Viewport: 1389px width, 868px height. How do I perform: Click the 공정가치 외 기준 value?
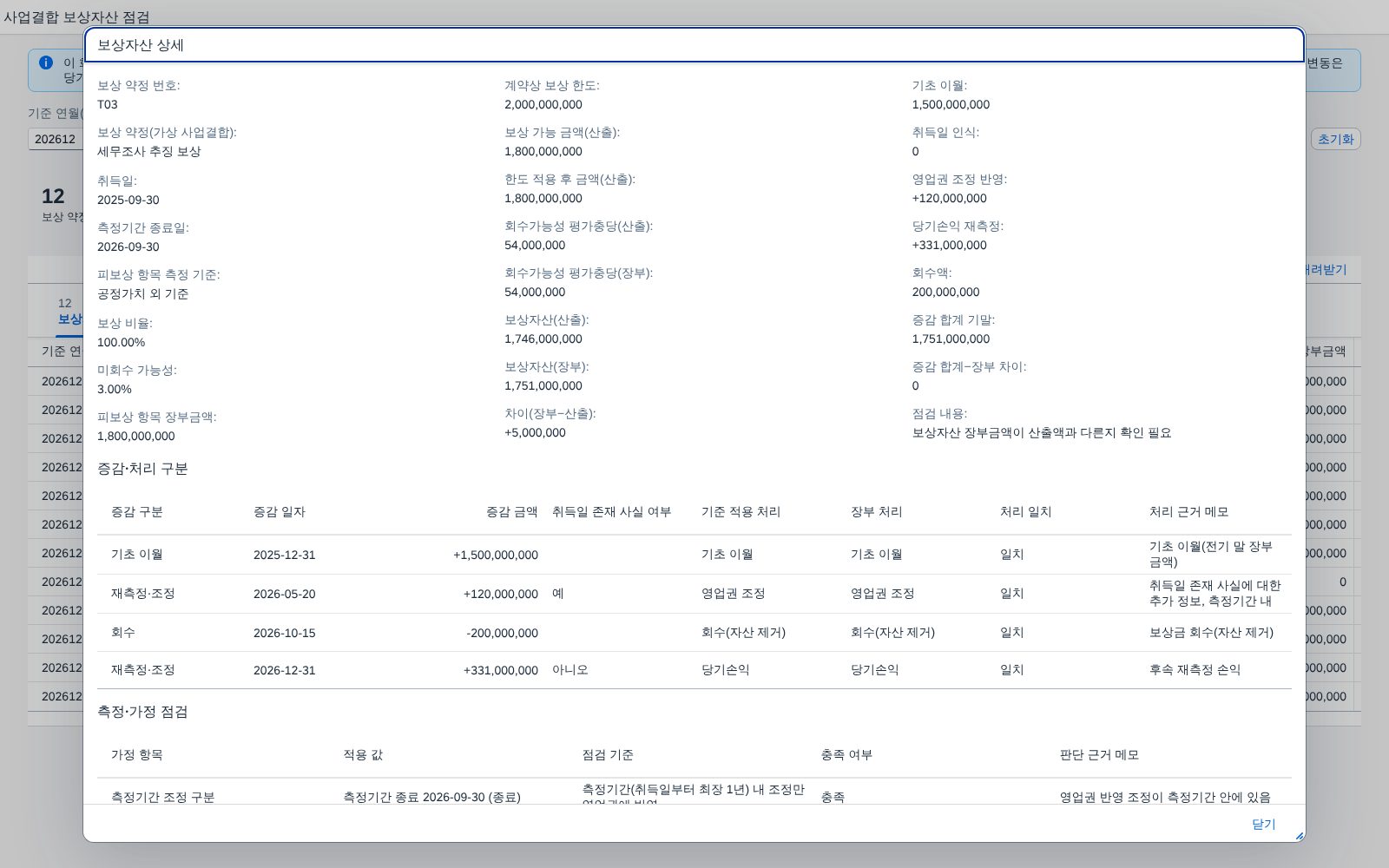143,293
